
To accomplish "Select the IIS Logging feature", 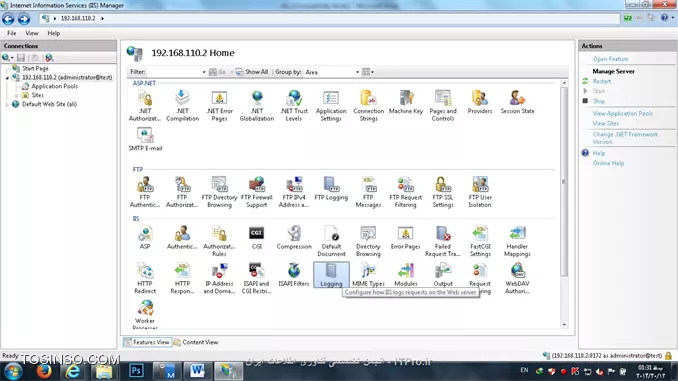I will coord(331,275).
